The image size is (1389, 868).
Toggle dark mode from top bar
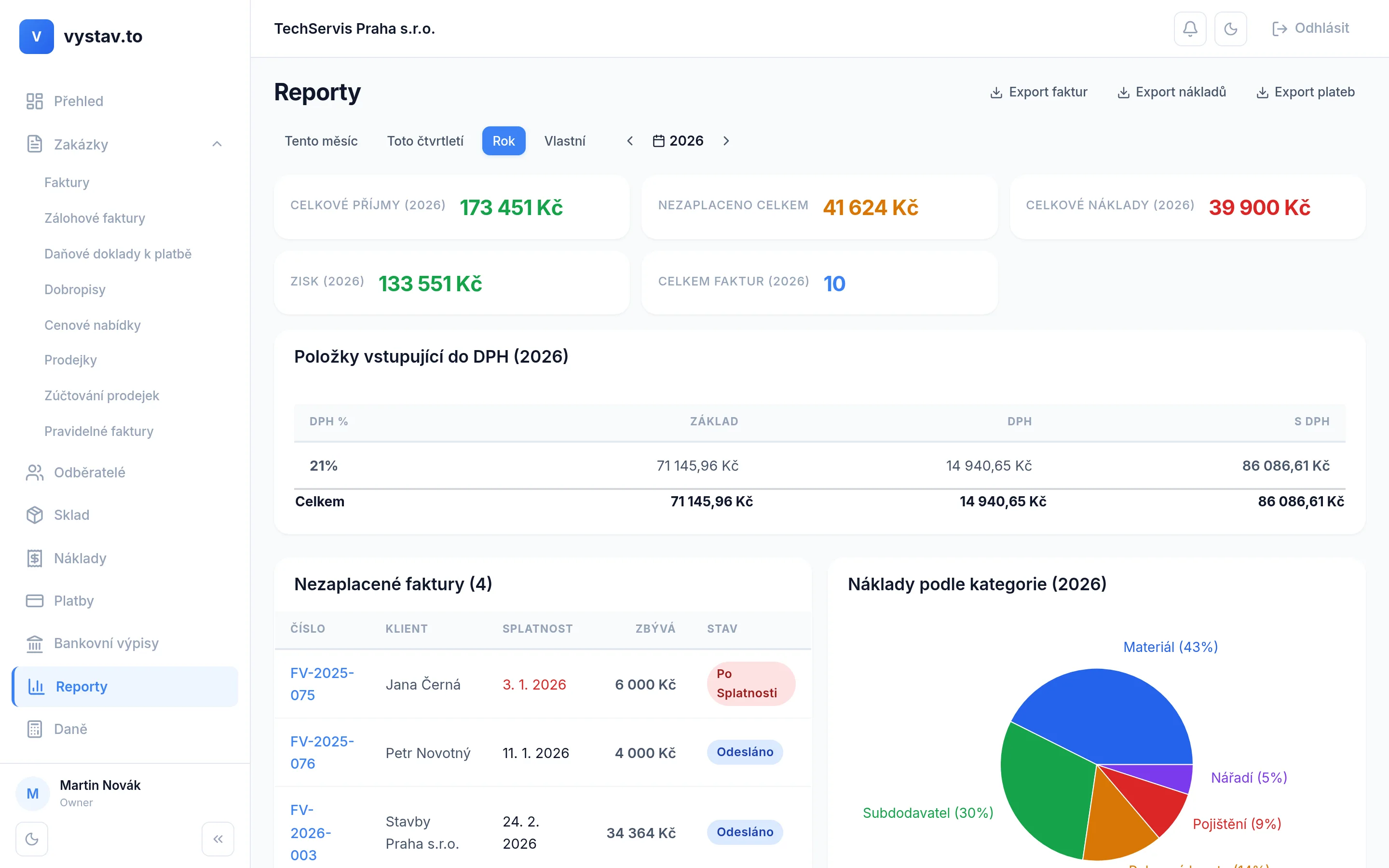point(1230,29)
